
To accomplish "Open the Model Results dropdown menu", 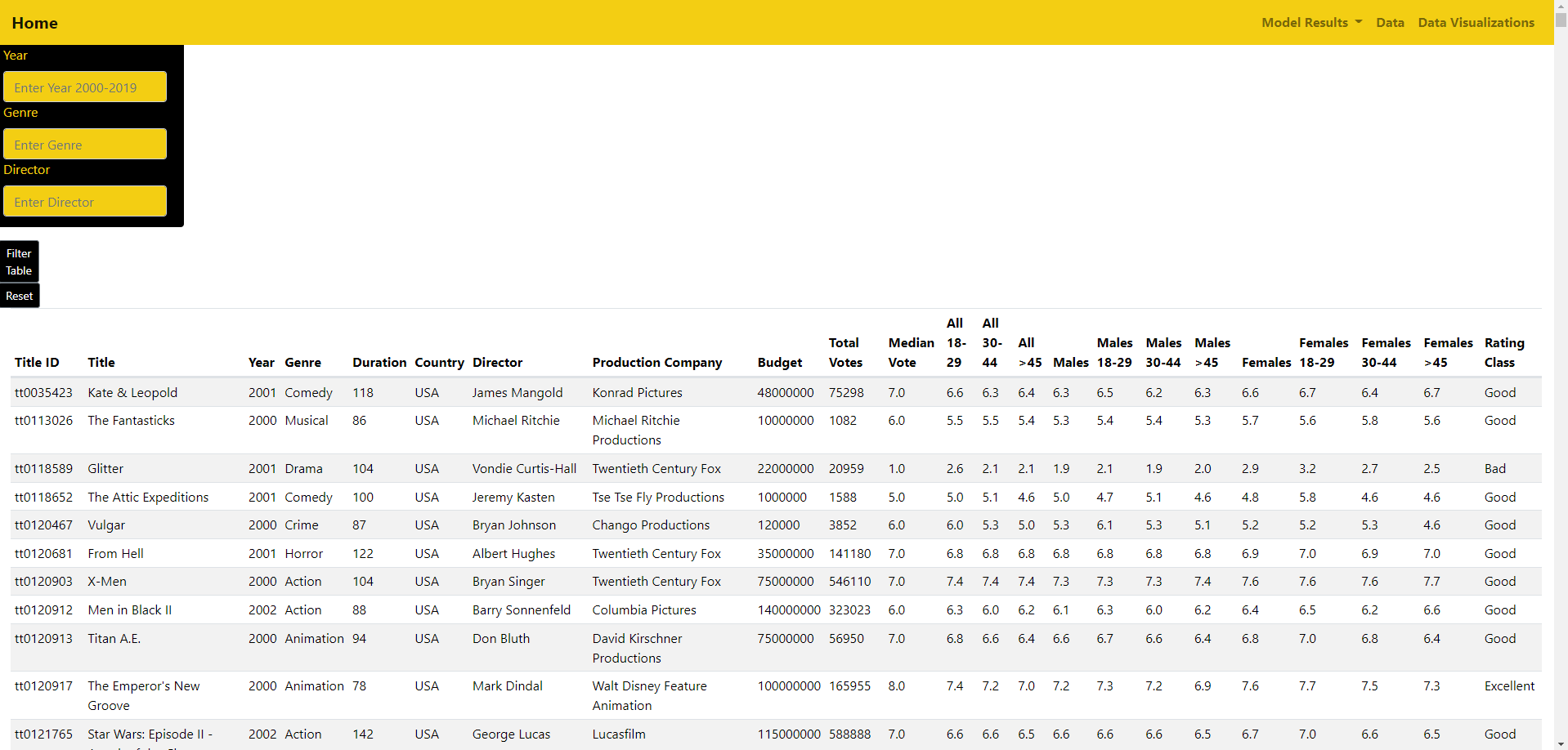I will [1311, 23].
